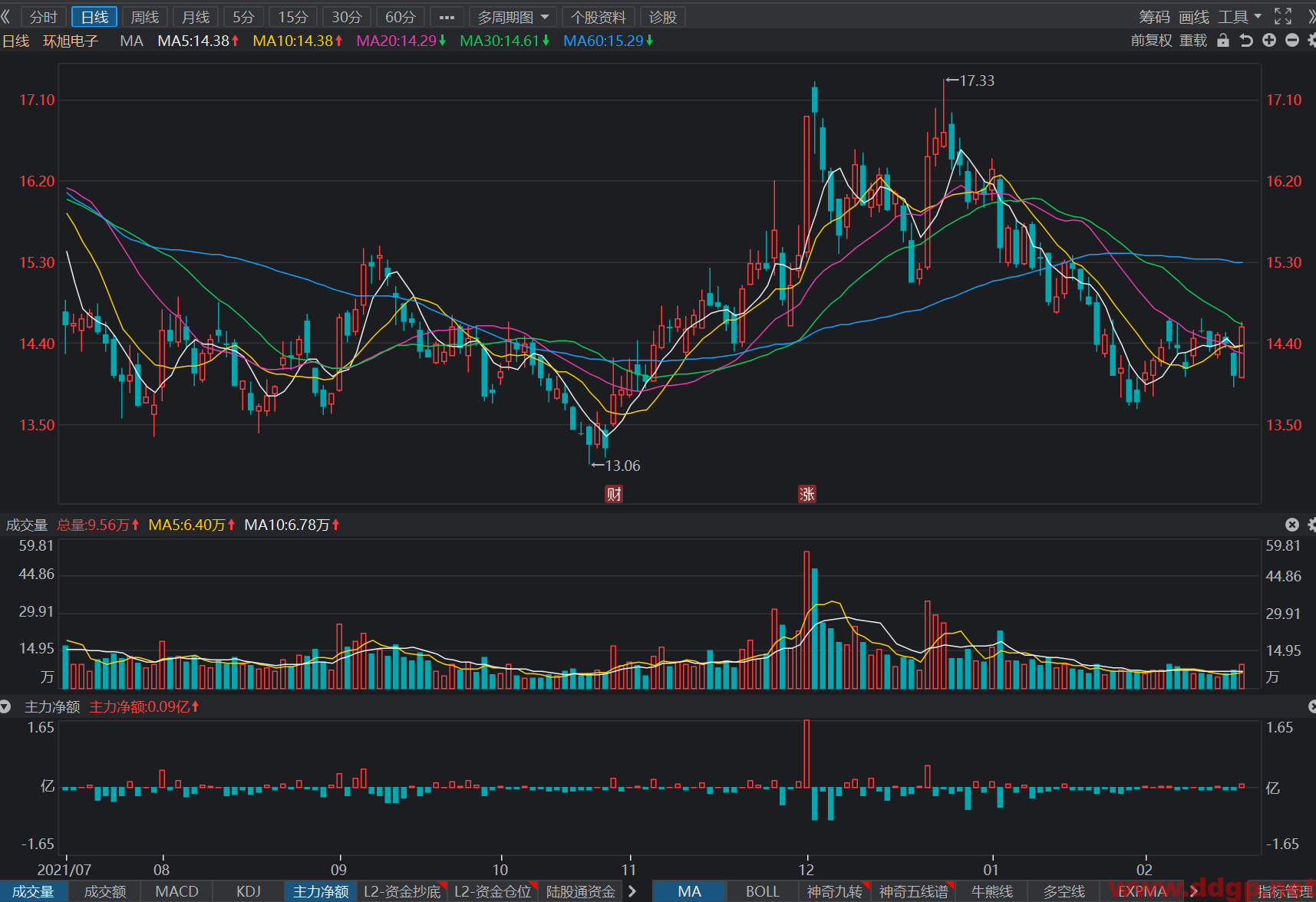This screenshot has height=902, width=1316.
Task: Zoom in chart with plus icon
Action: point(1269,41)
